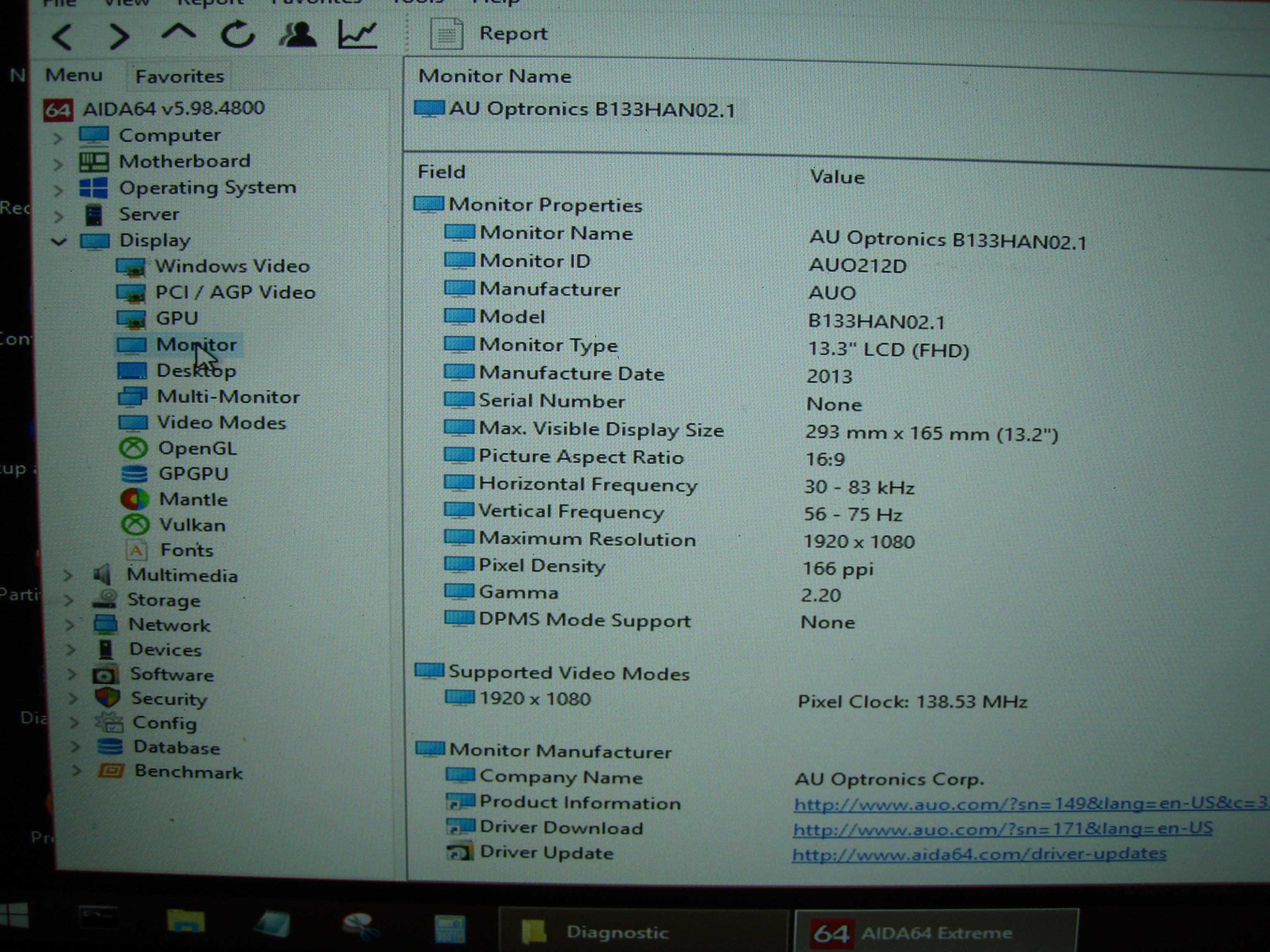This screenshot has width=1270, height=952.
Task: Expand the Config tree node
Action: coord(75,723)
